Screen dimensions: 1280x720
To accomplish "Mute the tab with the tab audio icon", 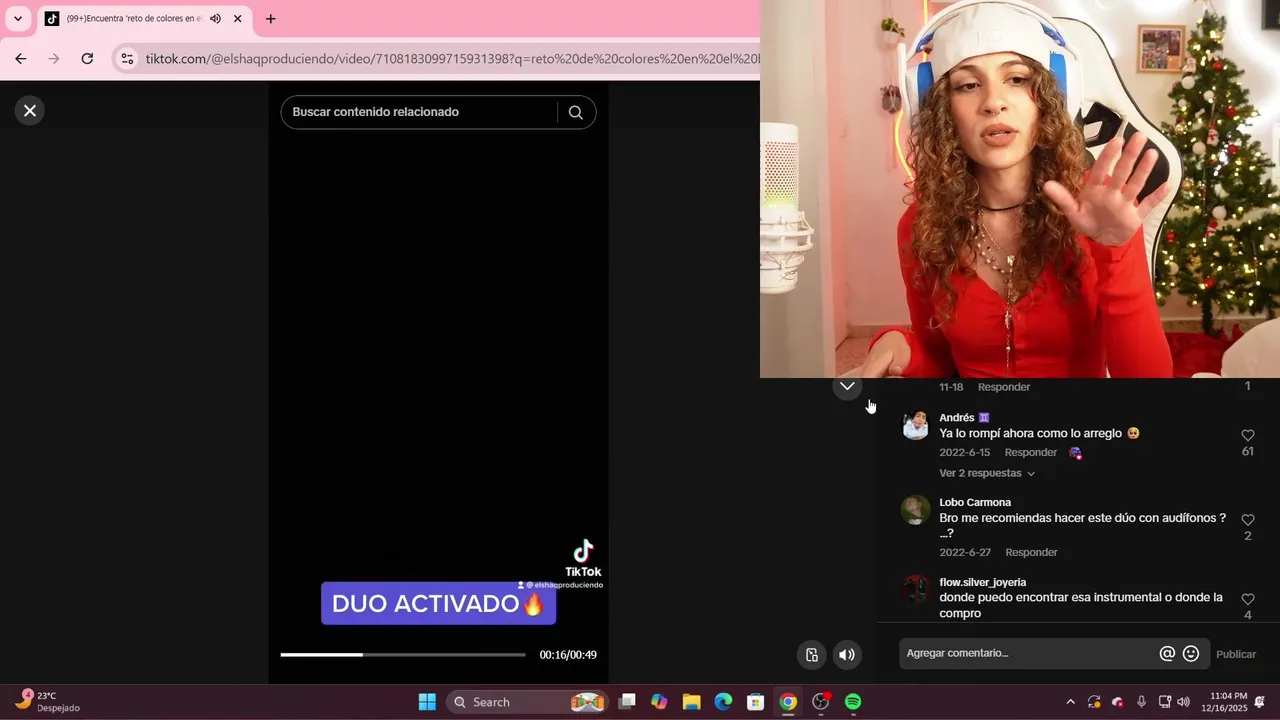I will (x=215, y=19).
